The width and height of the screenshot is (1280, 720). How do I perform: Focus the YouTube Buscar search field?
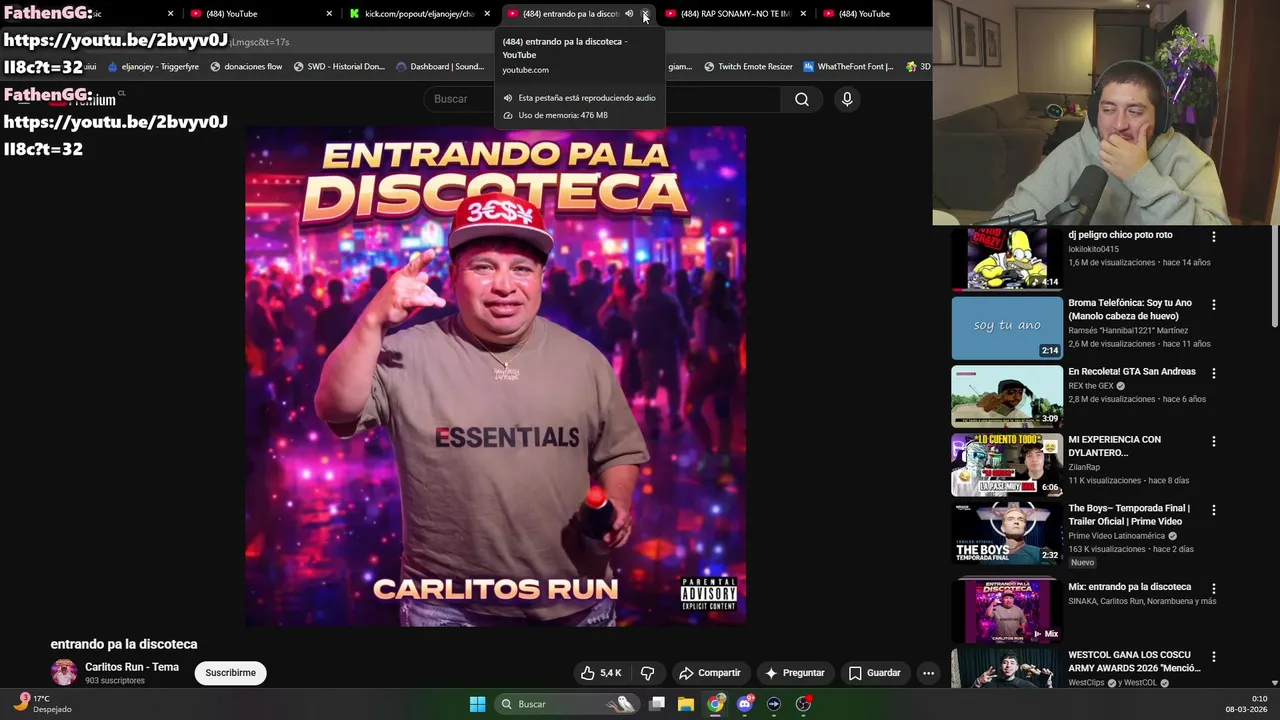tap(603, 99)
